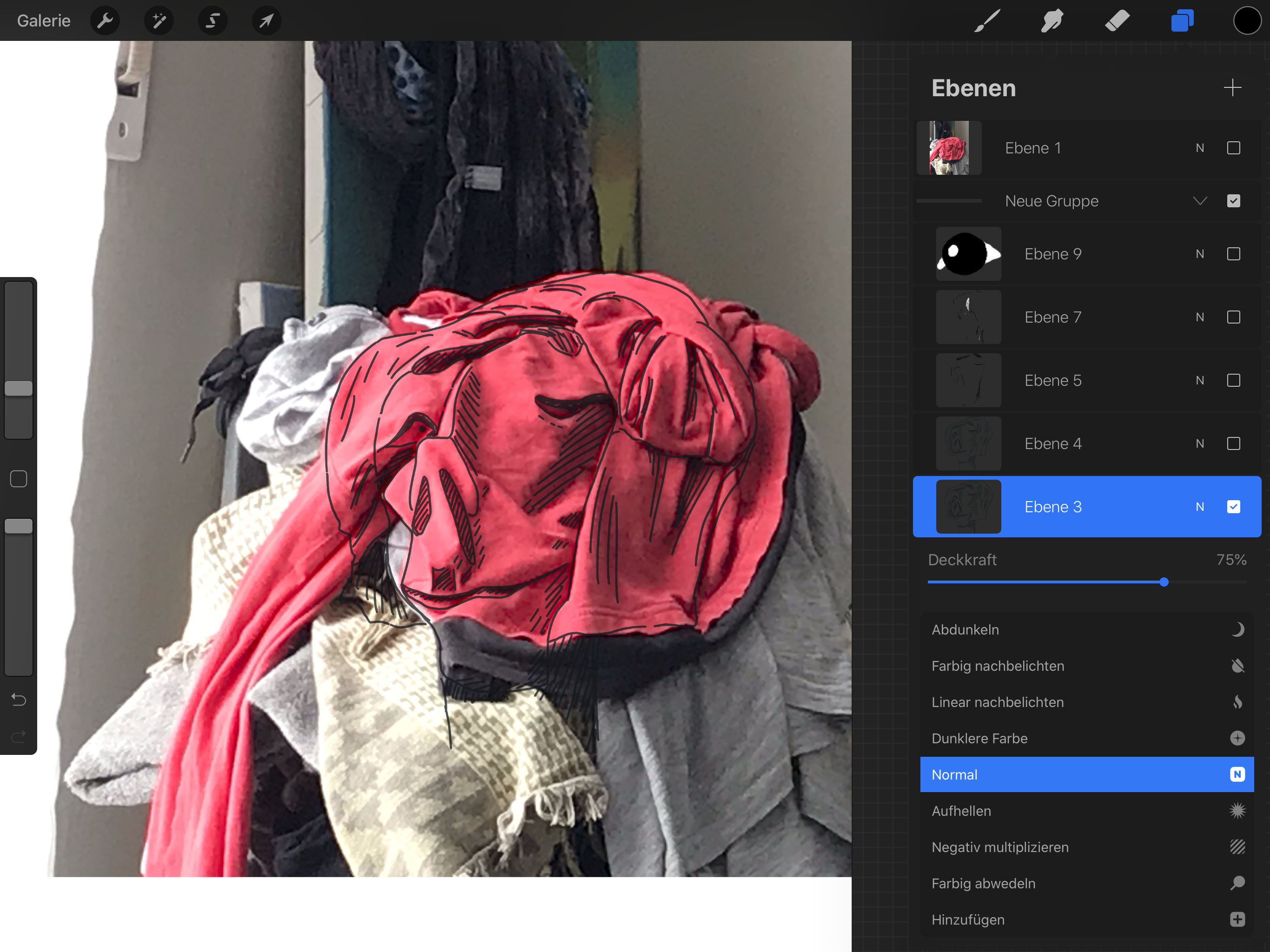Show Ebene 1 layer via checkbox
Image resolution: width=1270 pixels, height=952 pixels.
click(1233, 148)
